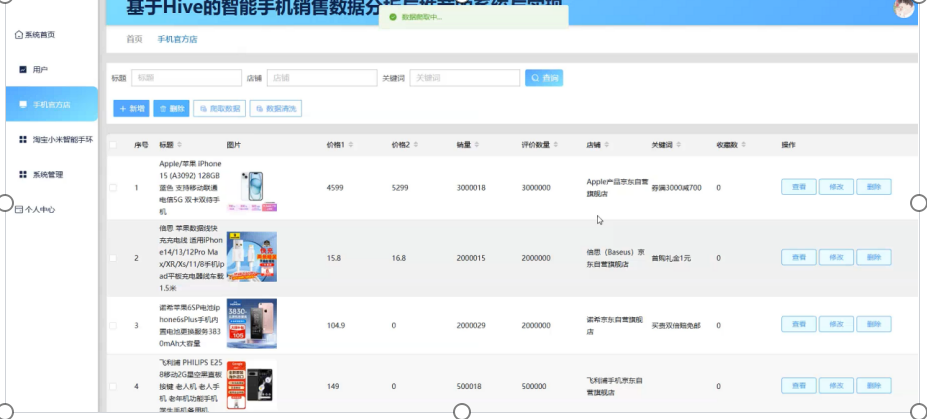Click the shop cell '倍思（Baseus）京东自营旗舰店'
Viewport: 927px width, 419px height.
click(x=613, y=258)
